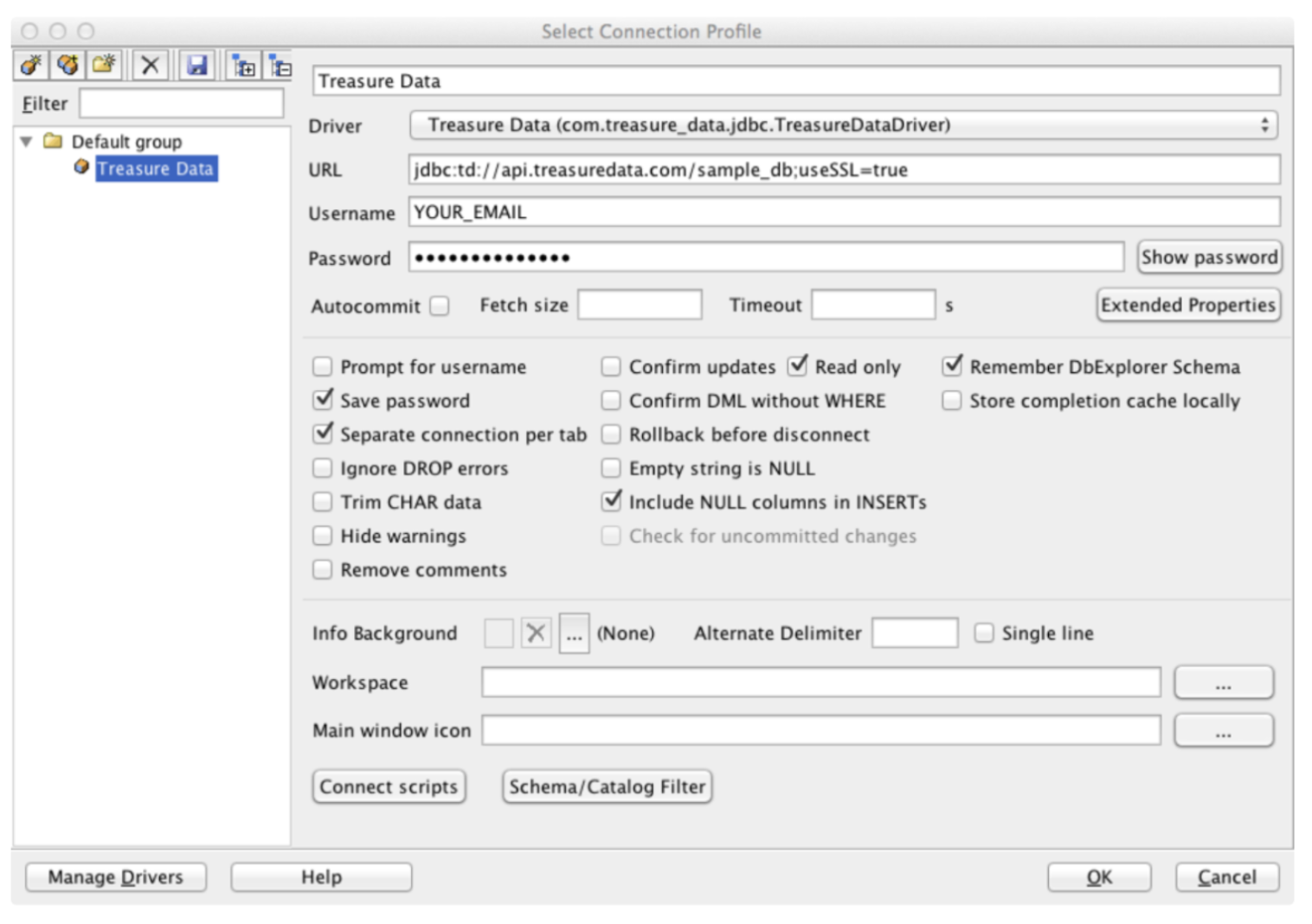Screen dimensions: 1312x924
Task: Collapse the Default group tree node
Action: pyautogui.click(x=26, y=141)
